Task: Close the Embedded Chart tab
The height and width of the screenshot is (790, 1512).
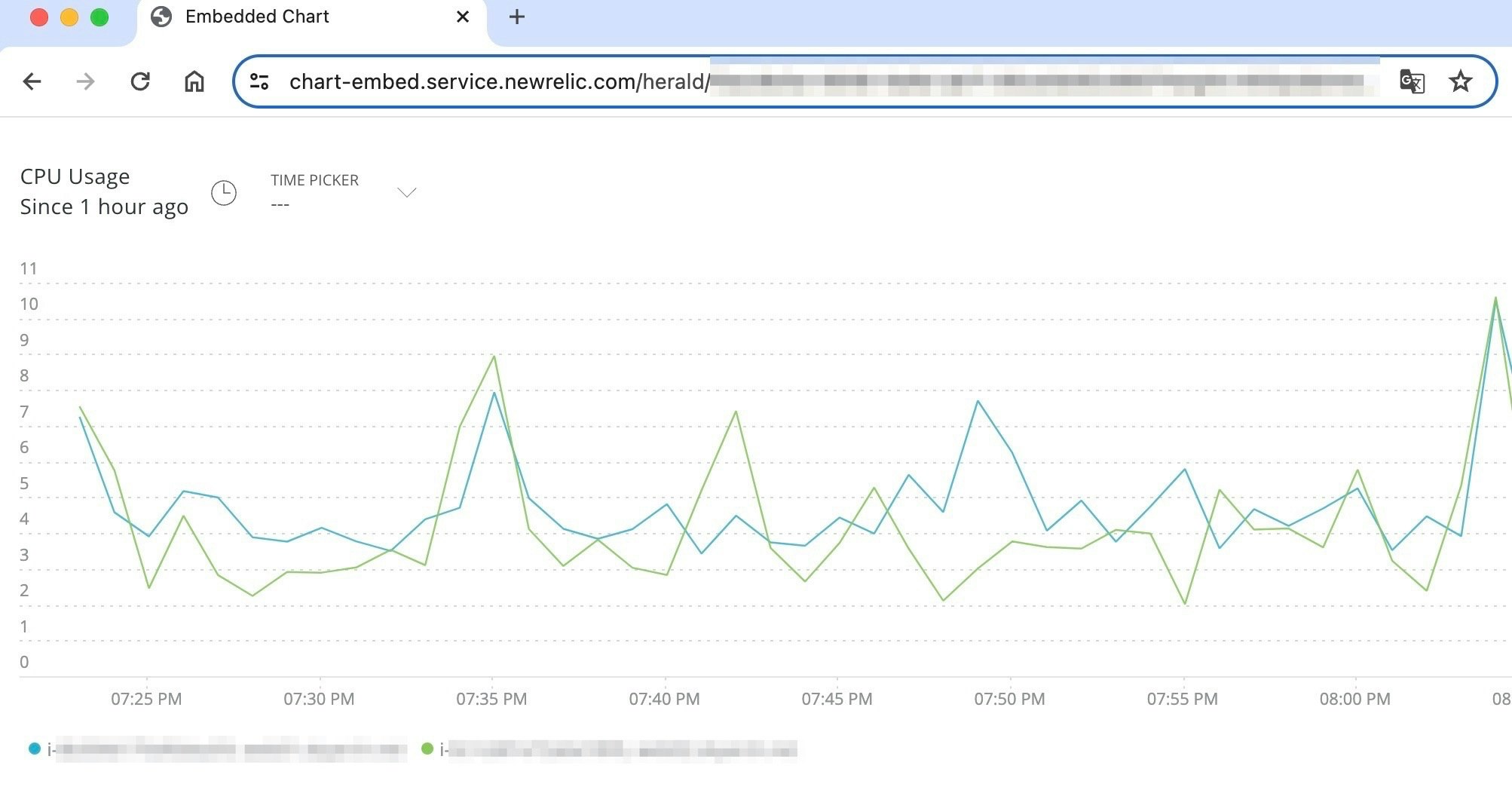Action: 463,17
